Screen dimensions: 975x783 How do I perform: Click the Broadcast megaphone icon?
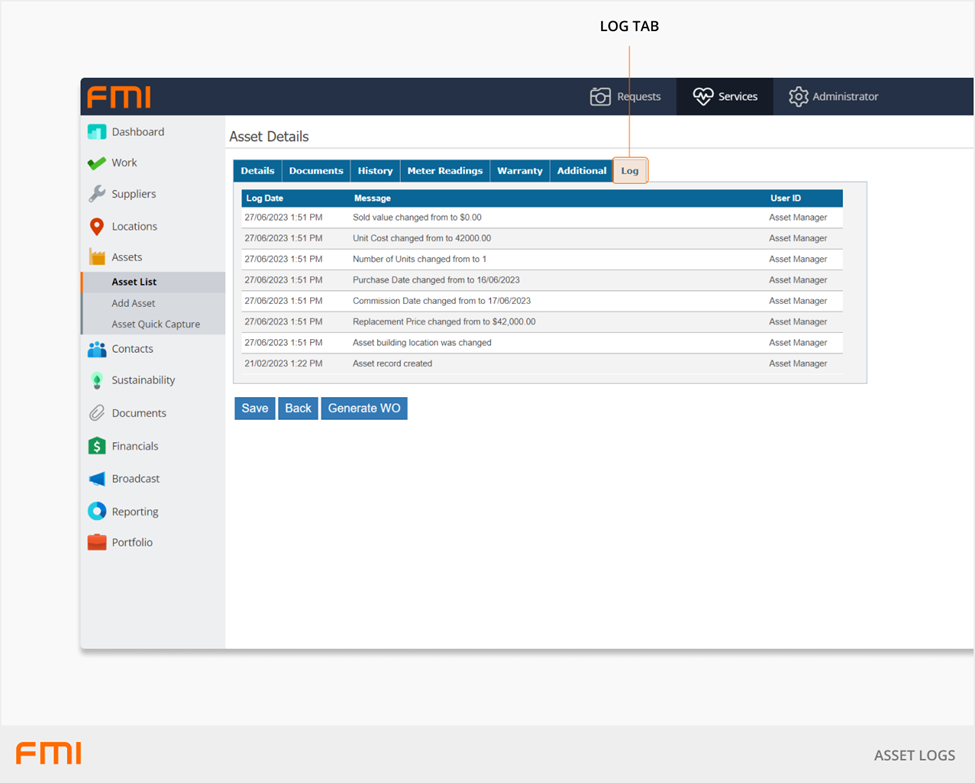point(97,479)
